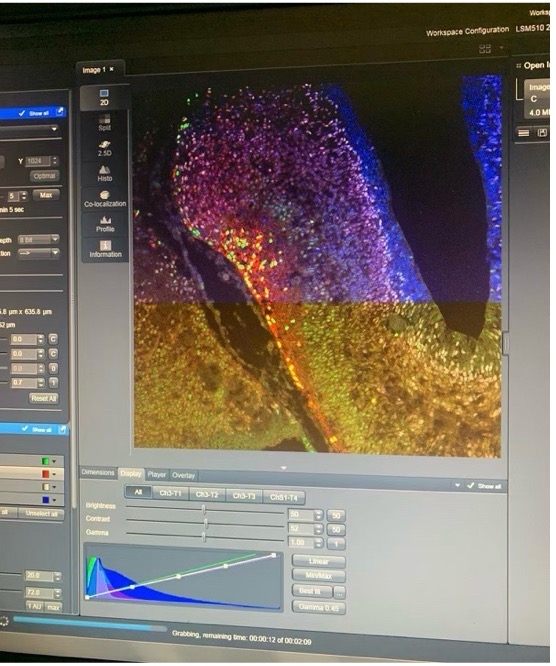Switch to the Dimensions tab

tap(98, 472)
